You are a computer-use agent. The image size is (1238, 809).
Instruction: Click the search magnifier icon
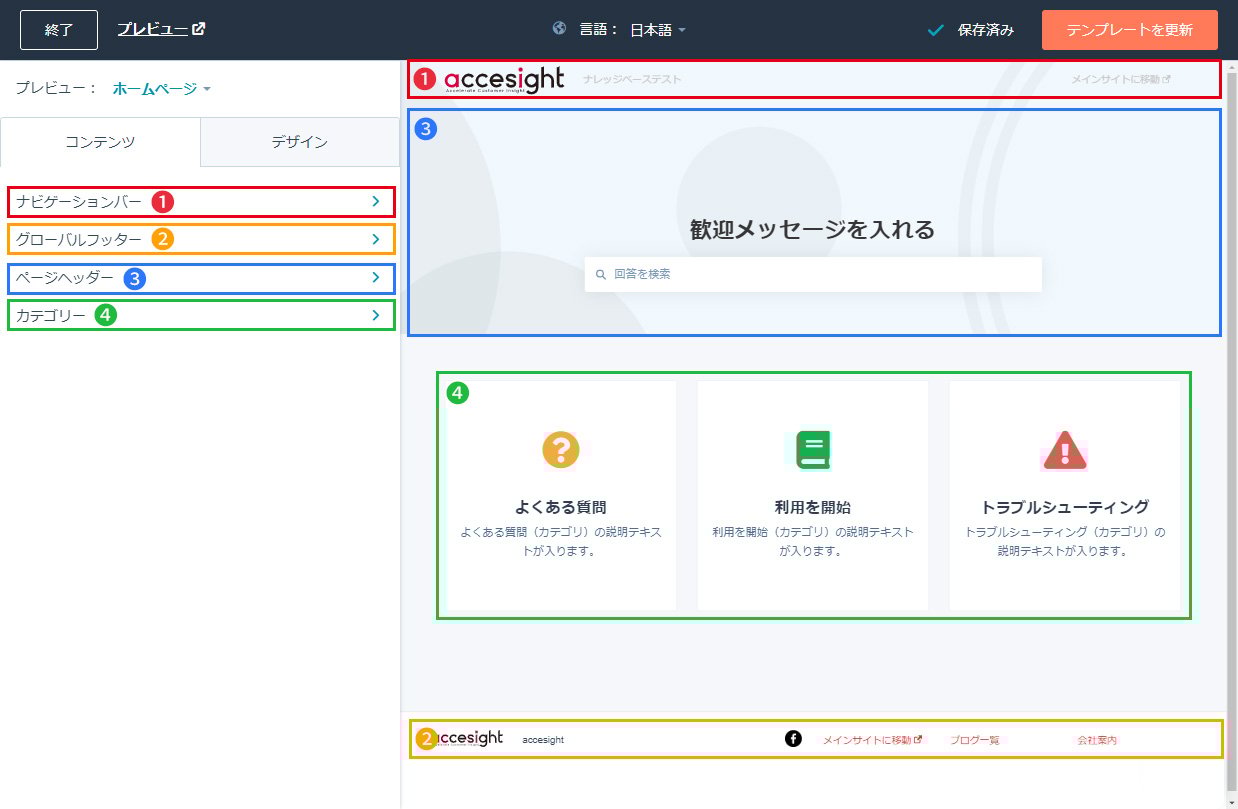pos(600,274)
